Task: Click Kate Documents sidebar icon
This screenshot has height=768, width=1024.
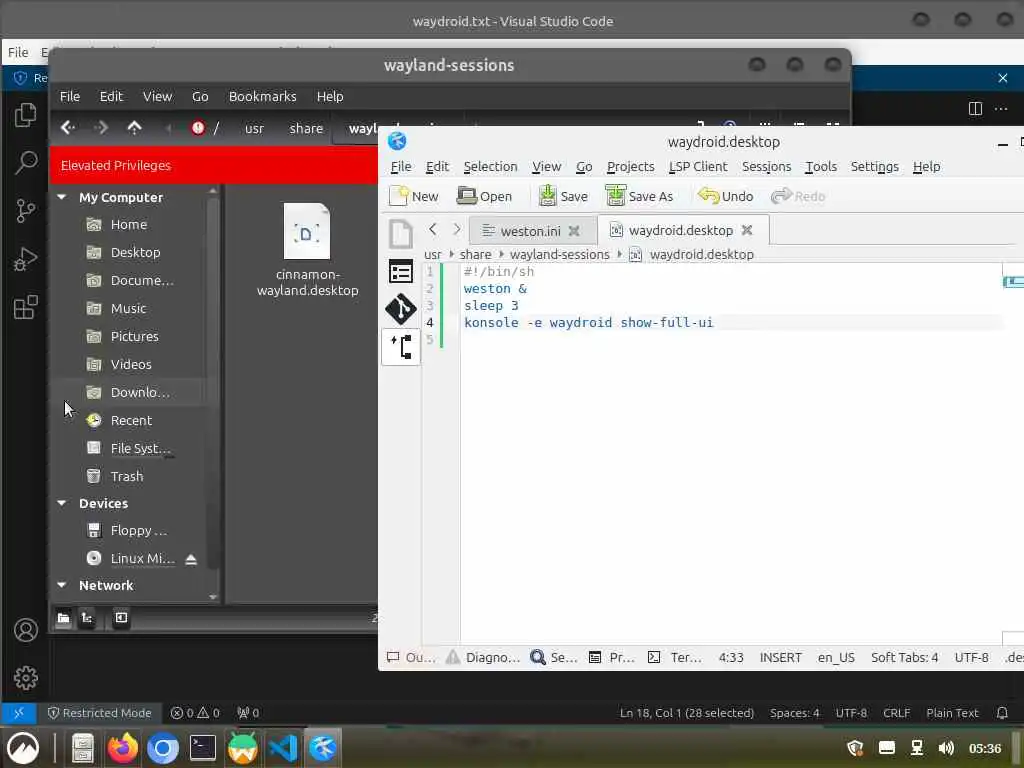Action: (400, 234)
